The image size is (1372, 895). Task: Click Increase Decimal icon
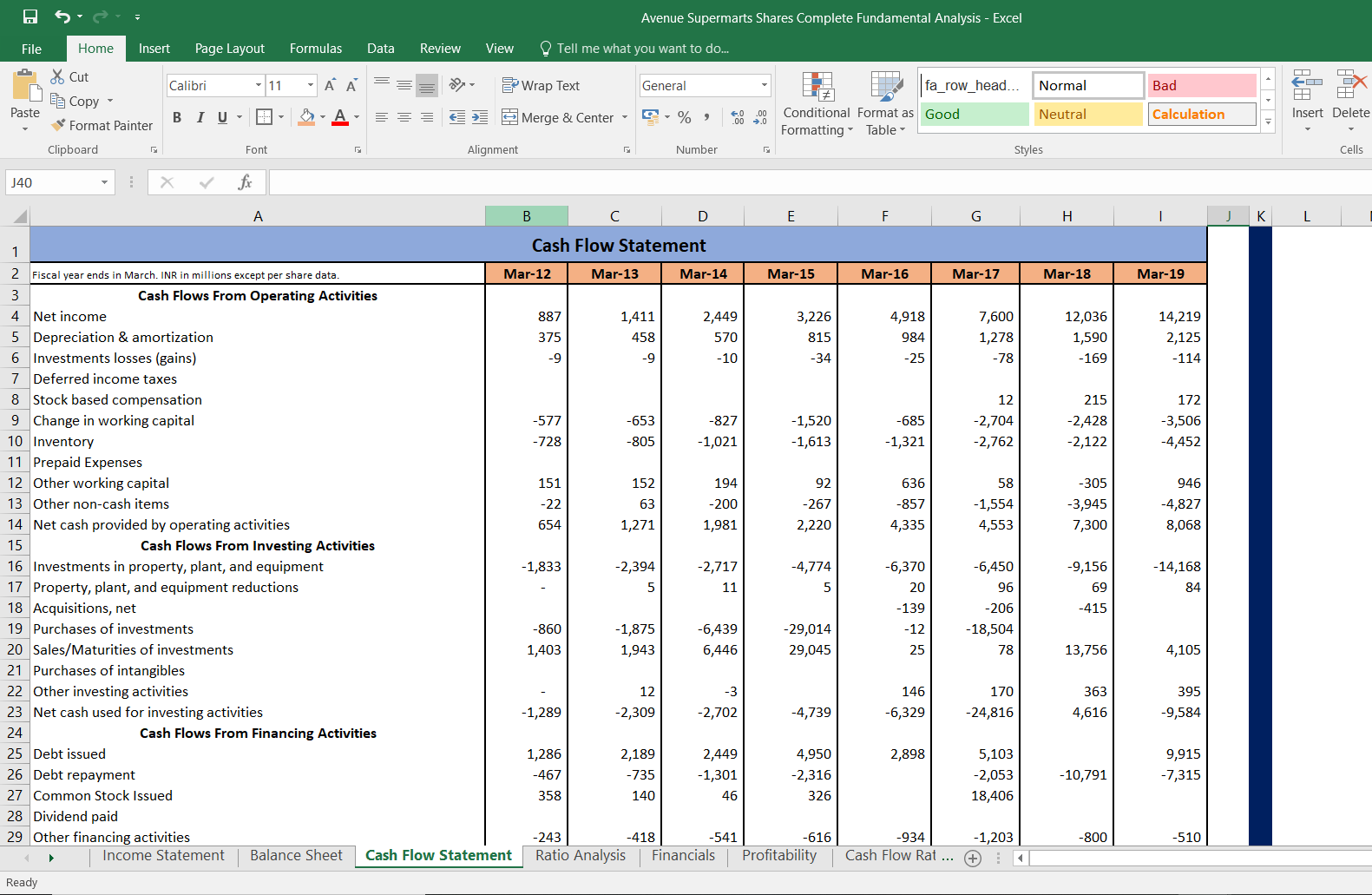pos(738,117)
